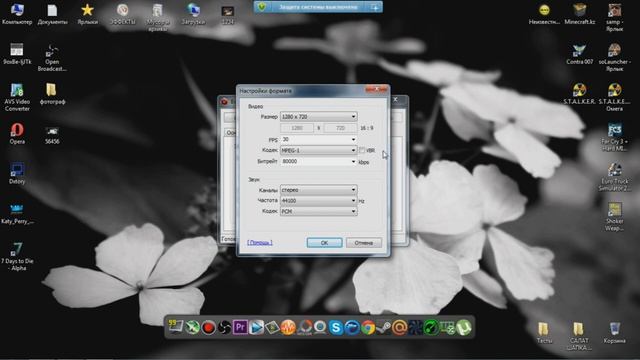Select the ЭФФЕКТЫ desktop icon
The width and height of the screenshot is (640, 360).
tap(122, 13)
